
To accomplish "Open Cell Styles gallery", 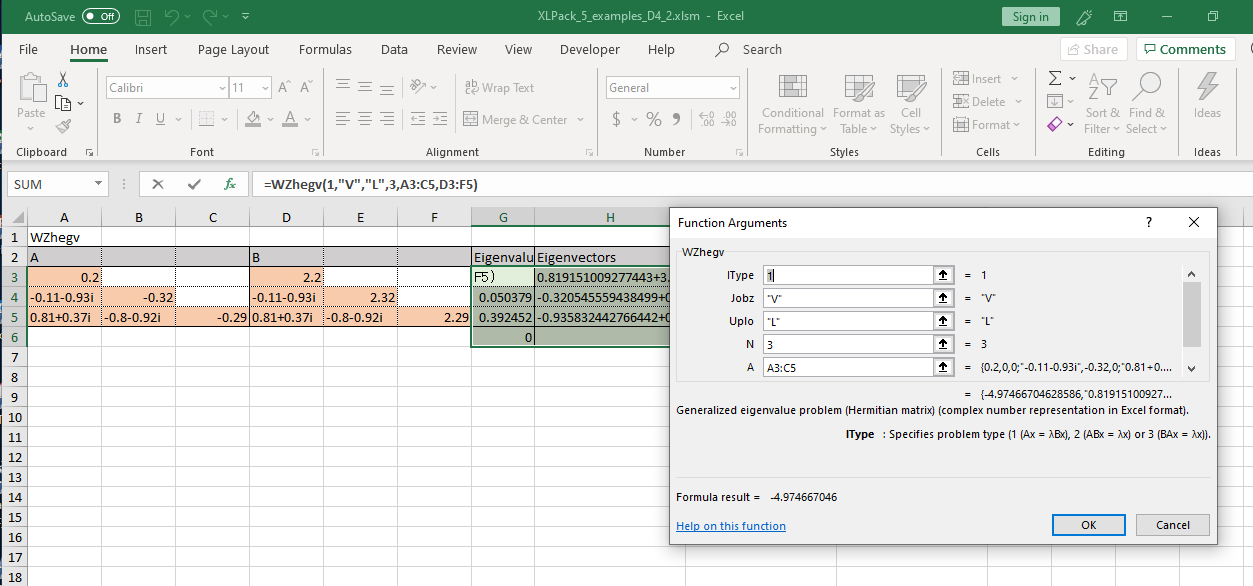I will tap(910, 105).
